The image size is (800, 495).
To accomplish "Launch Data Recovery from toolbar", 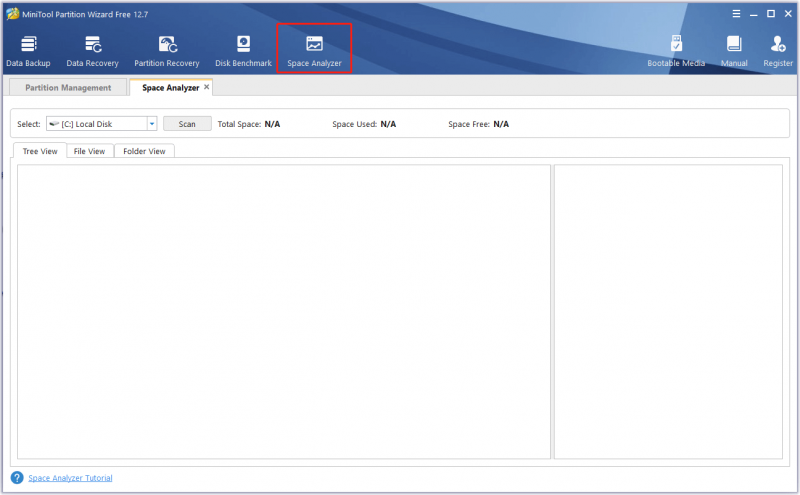I will [92, 51].
